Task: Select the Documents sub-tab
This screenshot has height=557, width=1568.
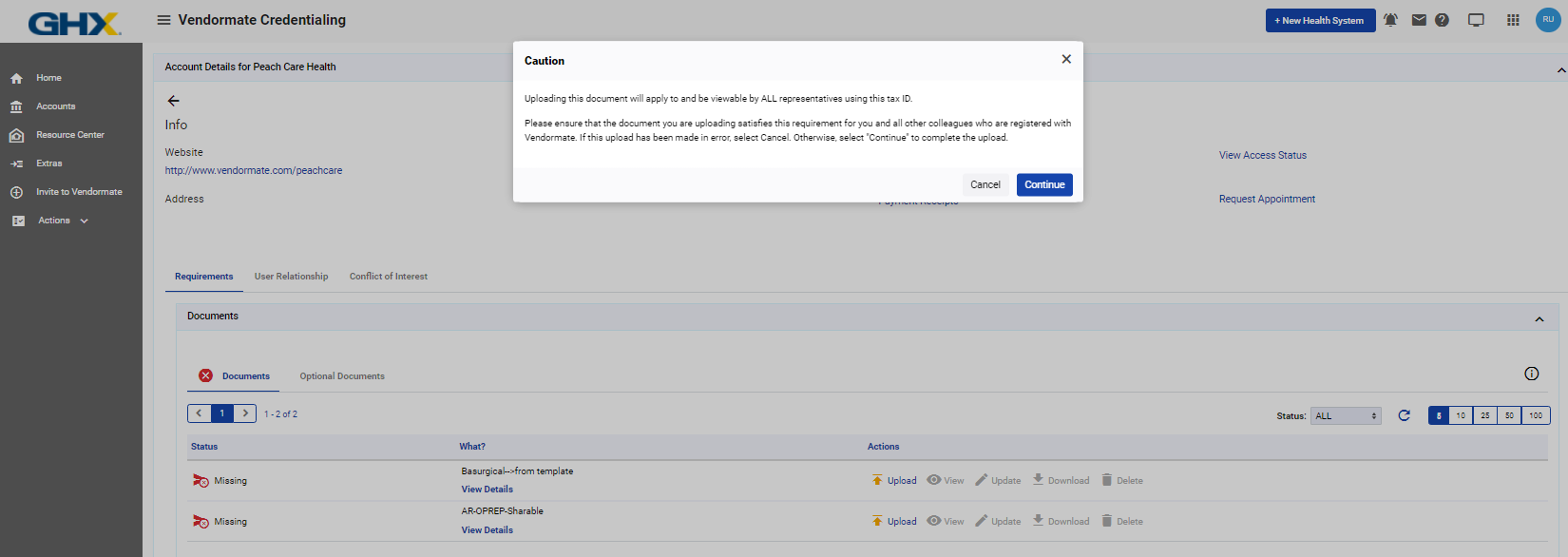Action: coord(234,376)
